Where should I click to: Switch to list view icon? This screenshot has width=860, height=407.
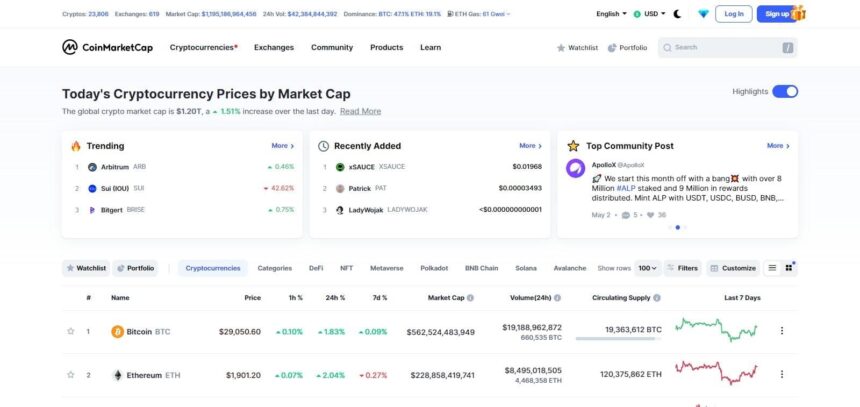772,268
